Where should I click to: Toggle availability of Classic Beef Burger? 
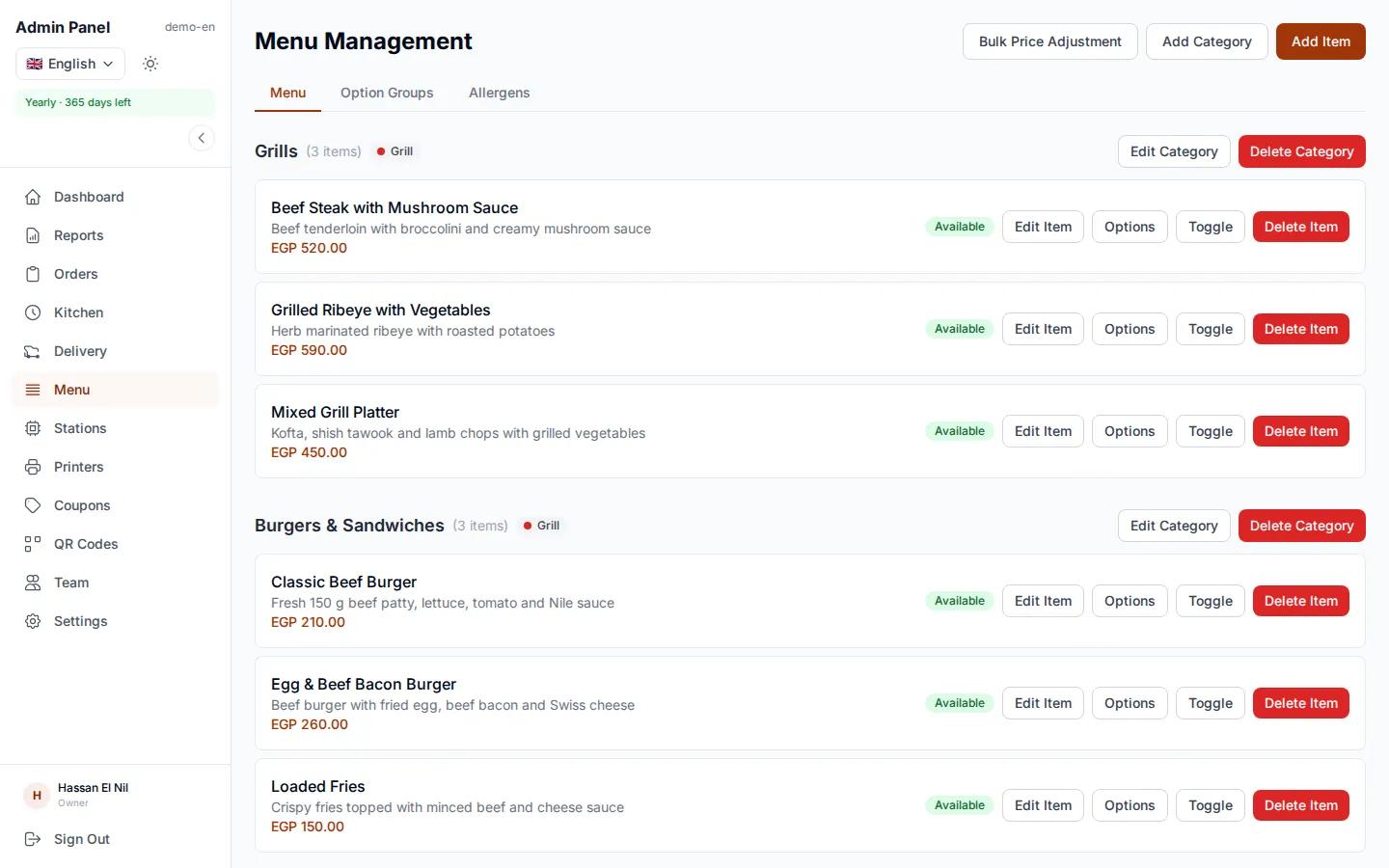click(x=1211, y=601)
